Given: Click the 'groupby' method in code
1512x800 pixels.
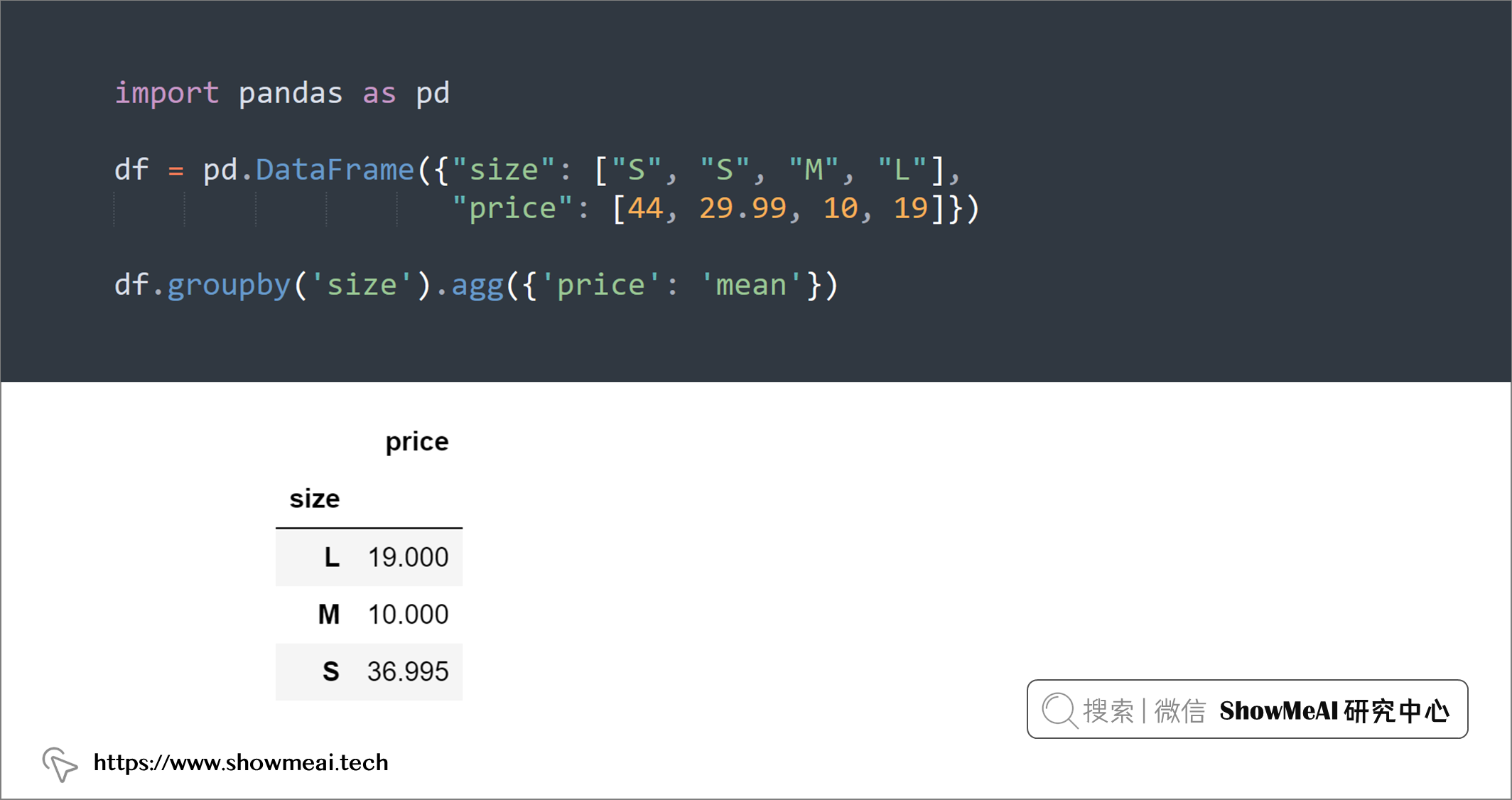Looking at the screenshot, I should click(x=229, y=286).
